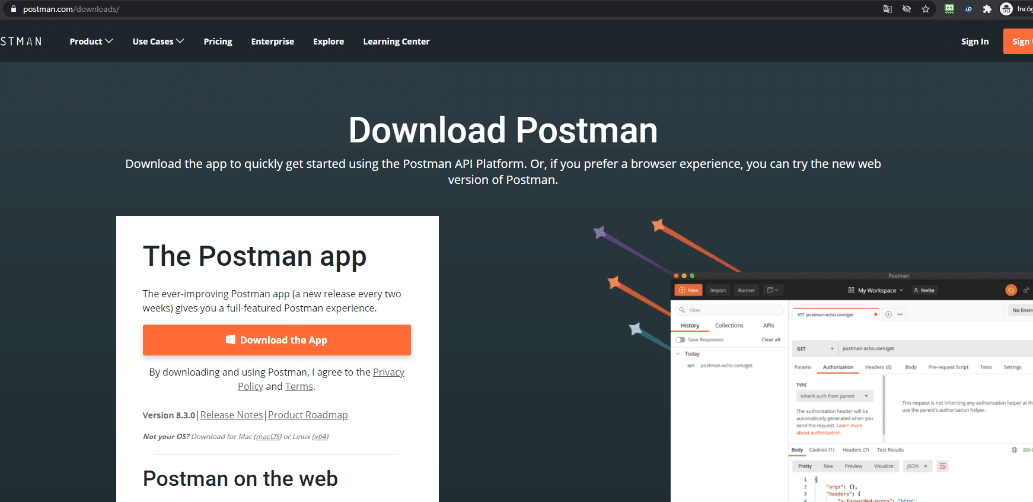1033x502 pixels.
Task: Click the Postman logo in site header
Action: click(x=21, y=42)
